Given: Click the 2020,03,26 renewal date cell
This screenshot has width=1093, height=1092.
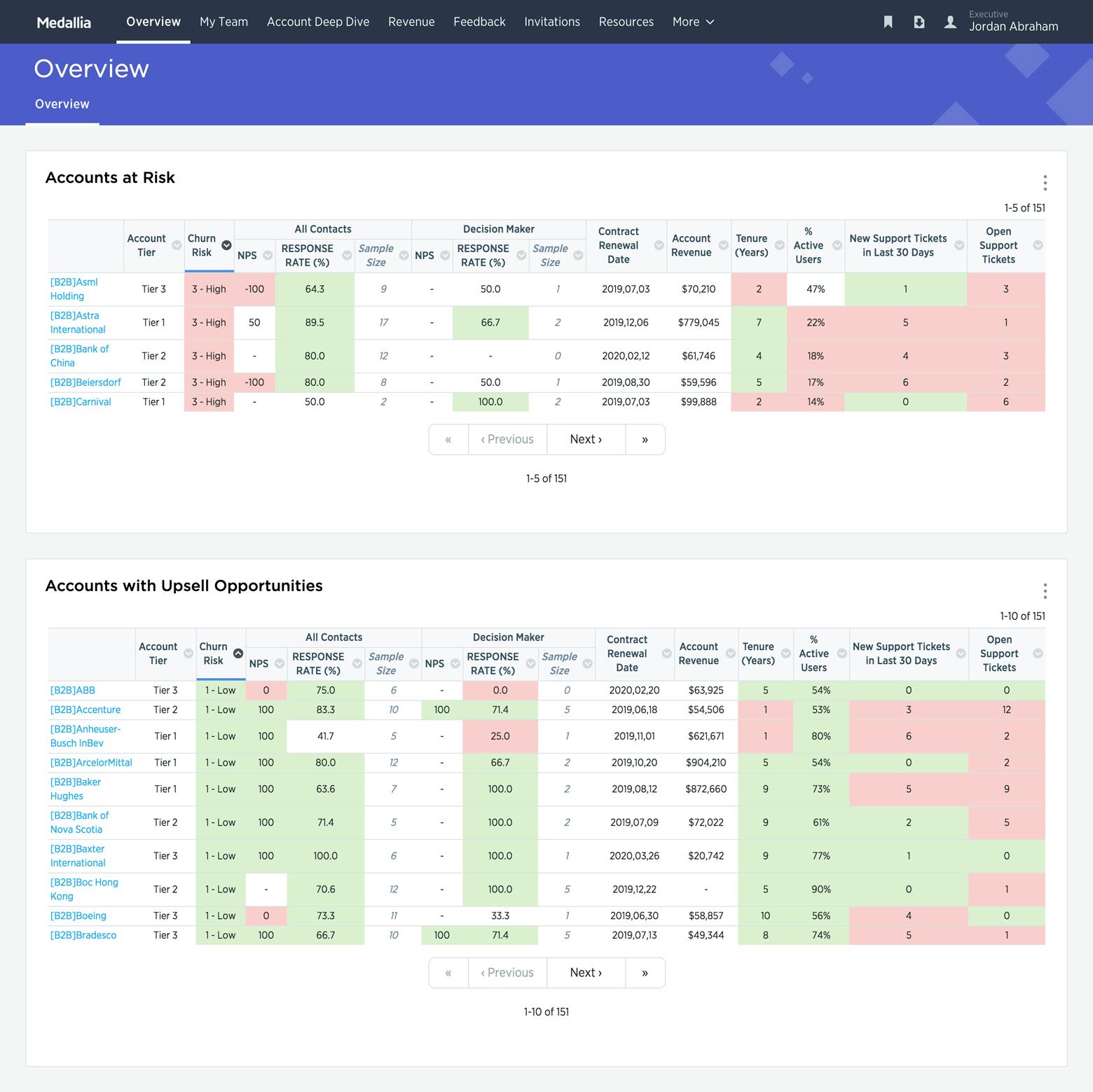Looking at the screenshot, I should coord(634,856).
